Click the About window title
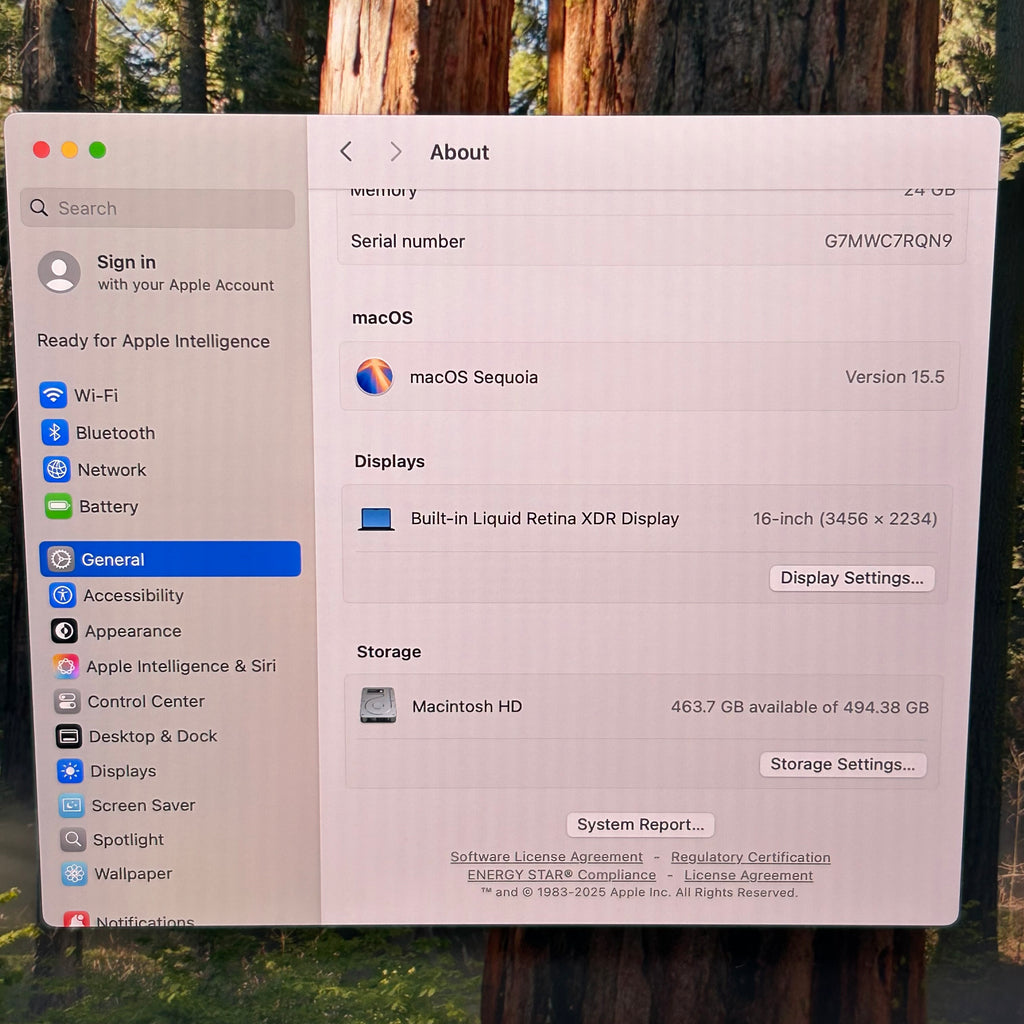Screen dimensions: 1024x1024 point(459,152)
